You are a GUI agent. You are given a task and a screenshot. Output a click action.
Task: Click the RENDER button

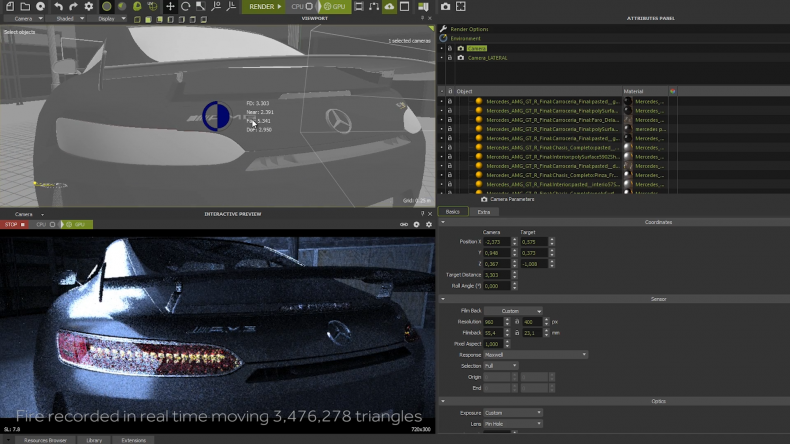point(265,7)
